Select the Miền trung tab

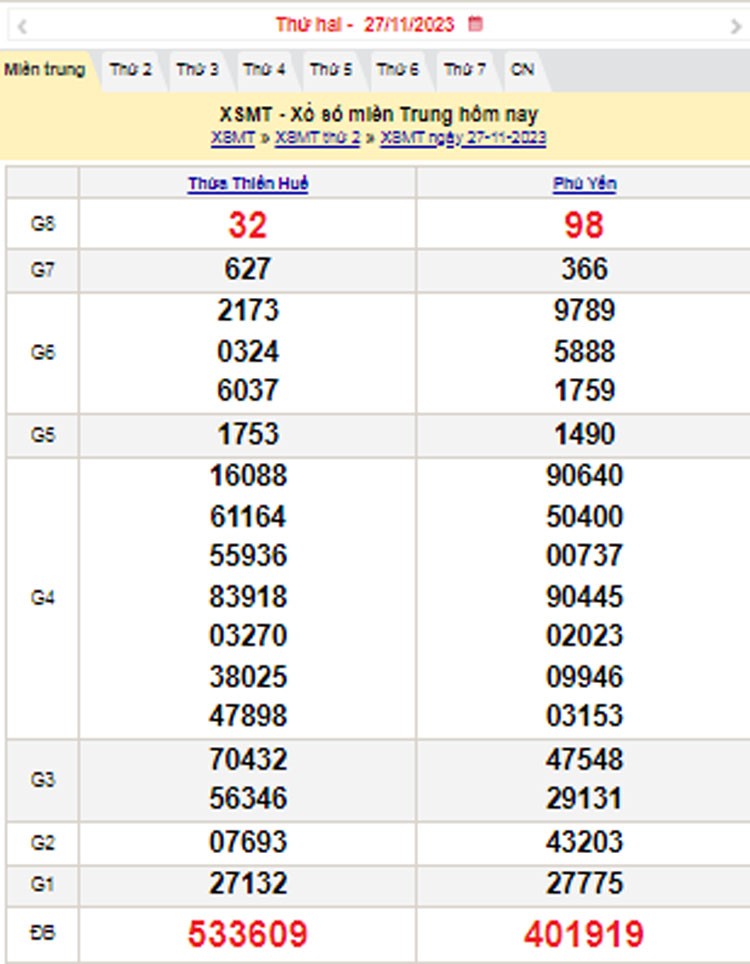[x=45, y=70]
